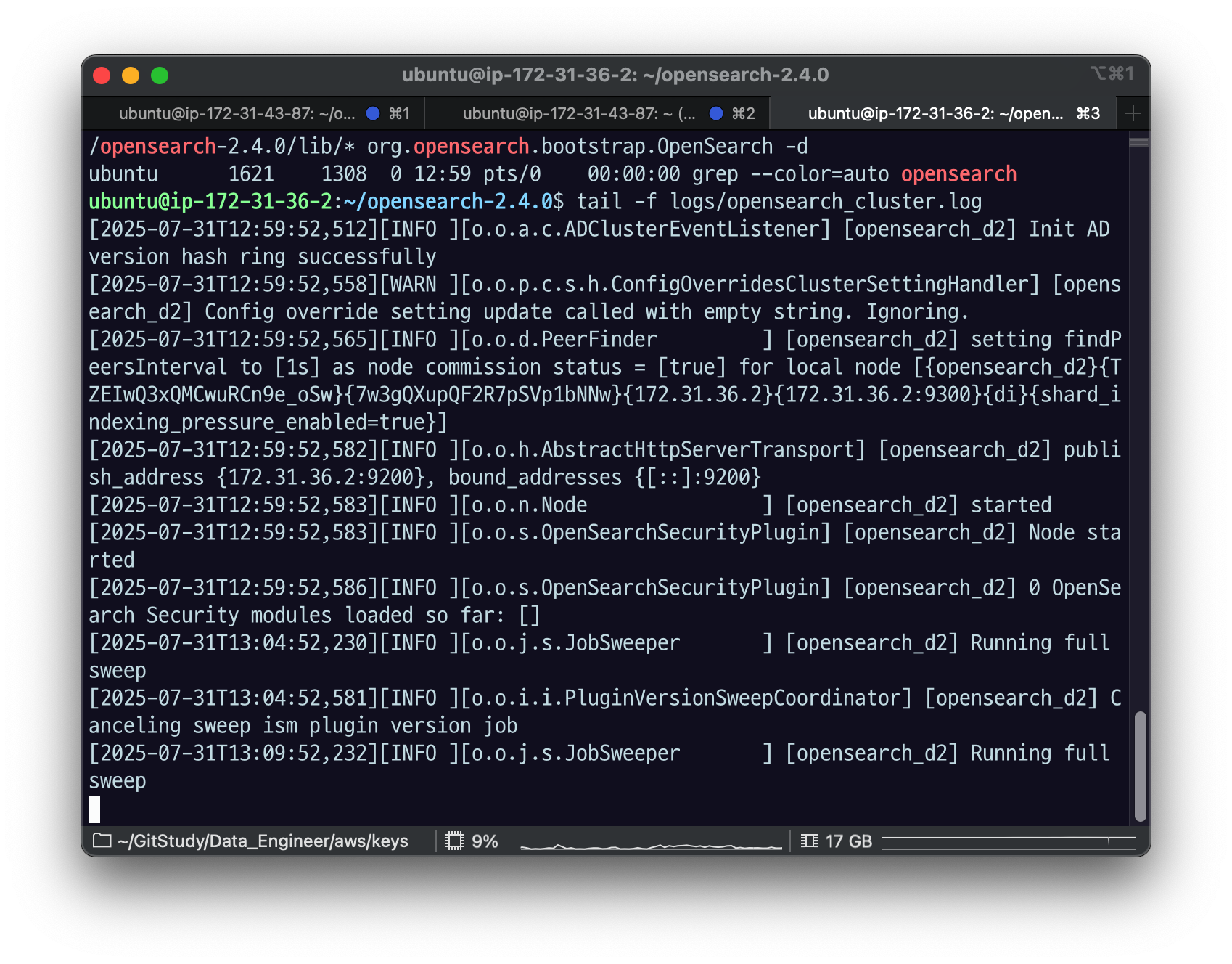Viewport: 1232px width, 964px height.
Task: Minimize the terminal with the yellow button
Action: [x=131, y=75]
